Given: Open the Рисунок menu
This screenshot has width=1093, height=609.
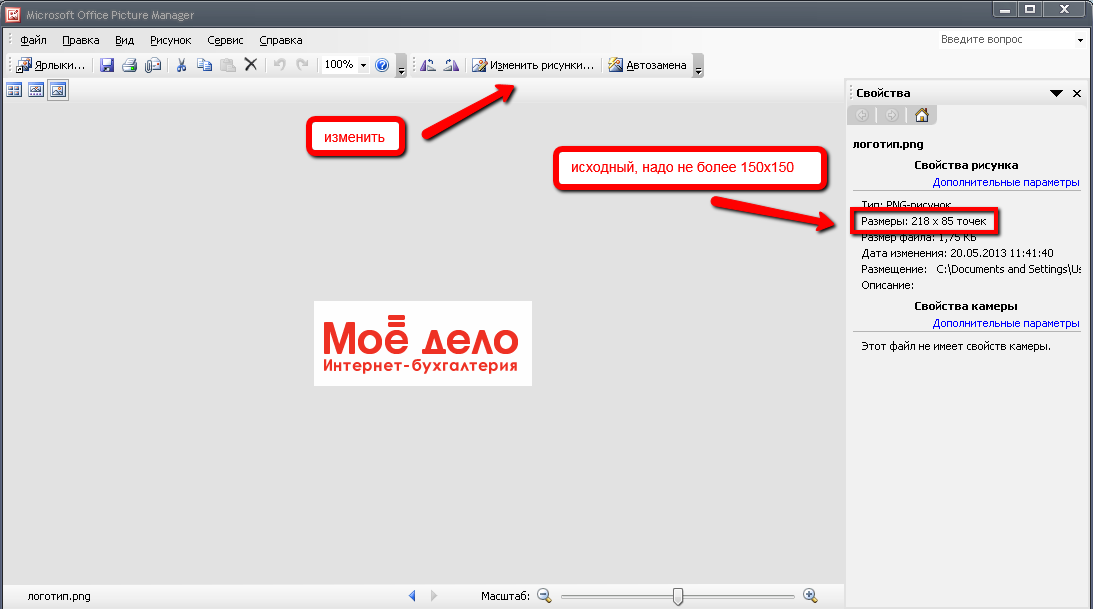Looking at the screenshot, I should pos(170,41).
